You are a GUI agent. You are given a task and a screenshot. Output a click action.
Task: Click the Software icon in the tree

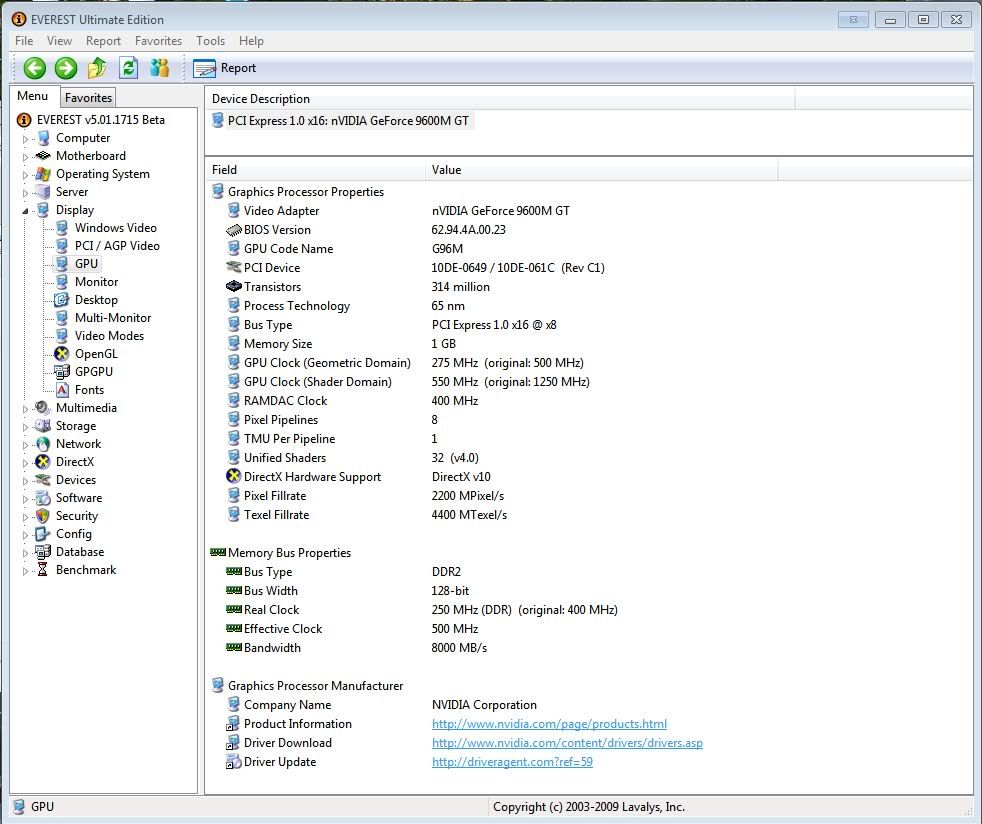pos(43,498)
